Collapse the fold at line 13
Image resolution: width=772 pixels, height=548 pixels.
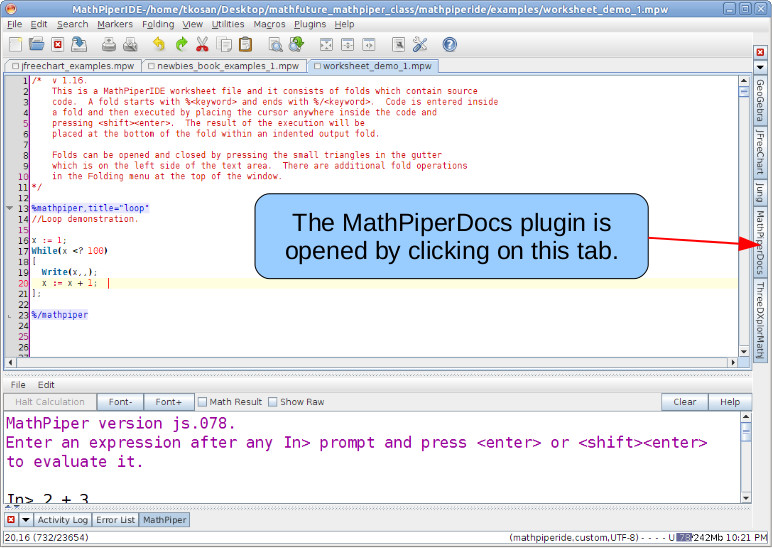(9, 208)
